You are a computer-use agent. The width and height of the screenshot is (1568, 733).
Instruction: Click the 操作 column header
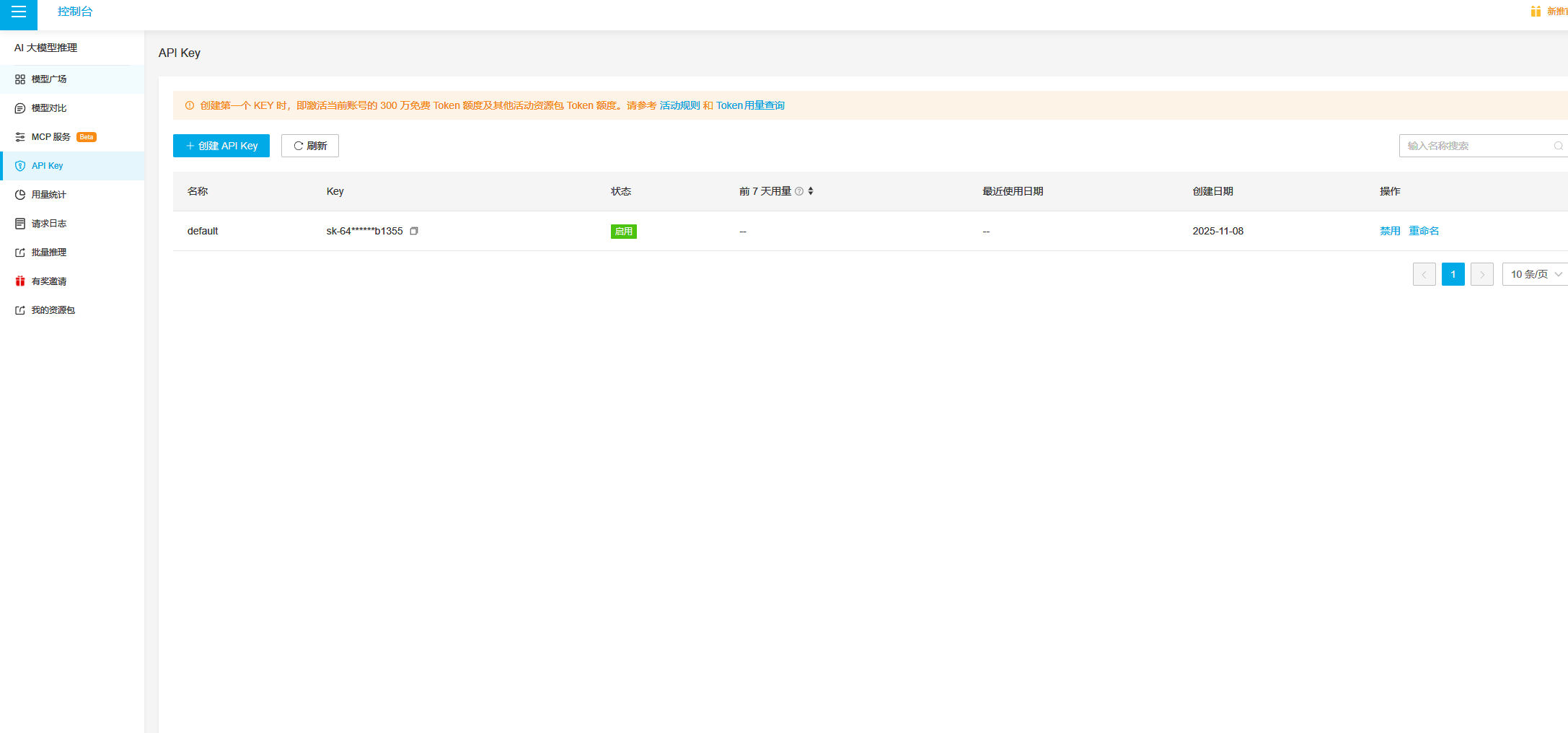pos(1390,191)
